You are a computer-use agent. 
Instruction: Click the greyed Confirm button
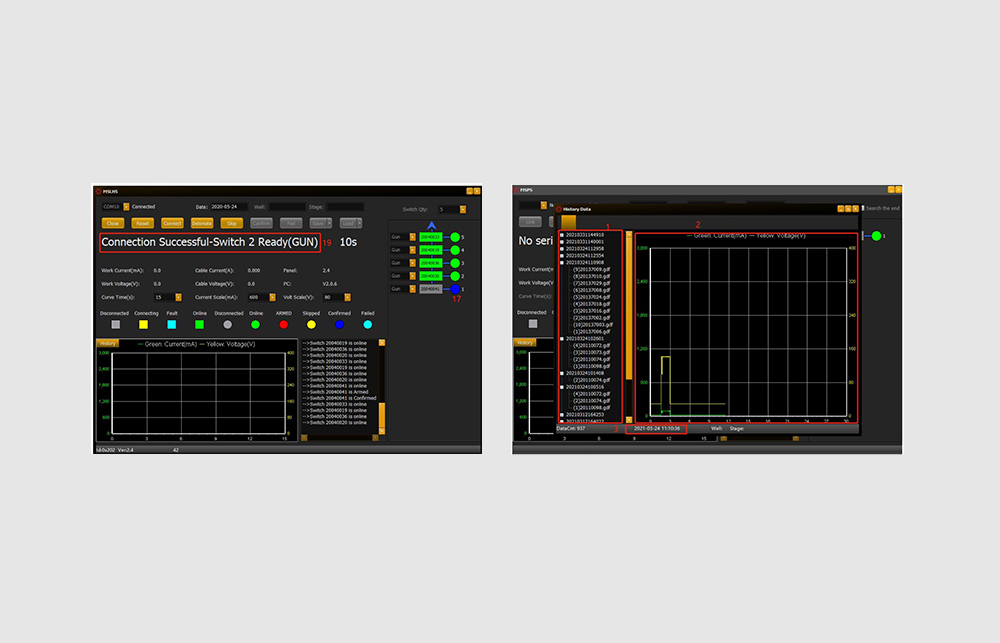click(261, 223)
